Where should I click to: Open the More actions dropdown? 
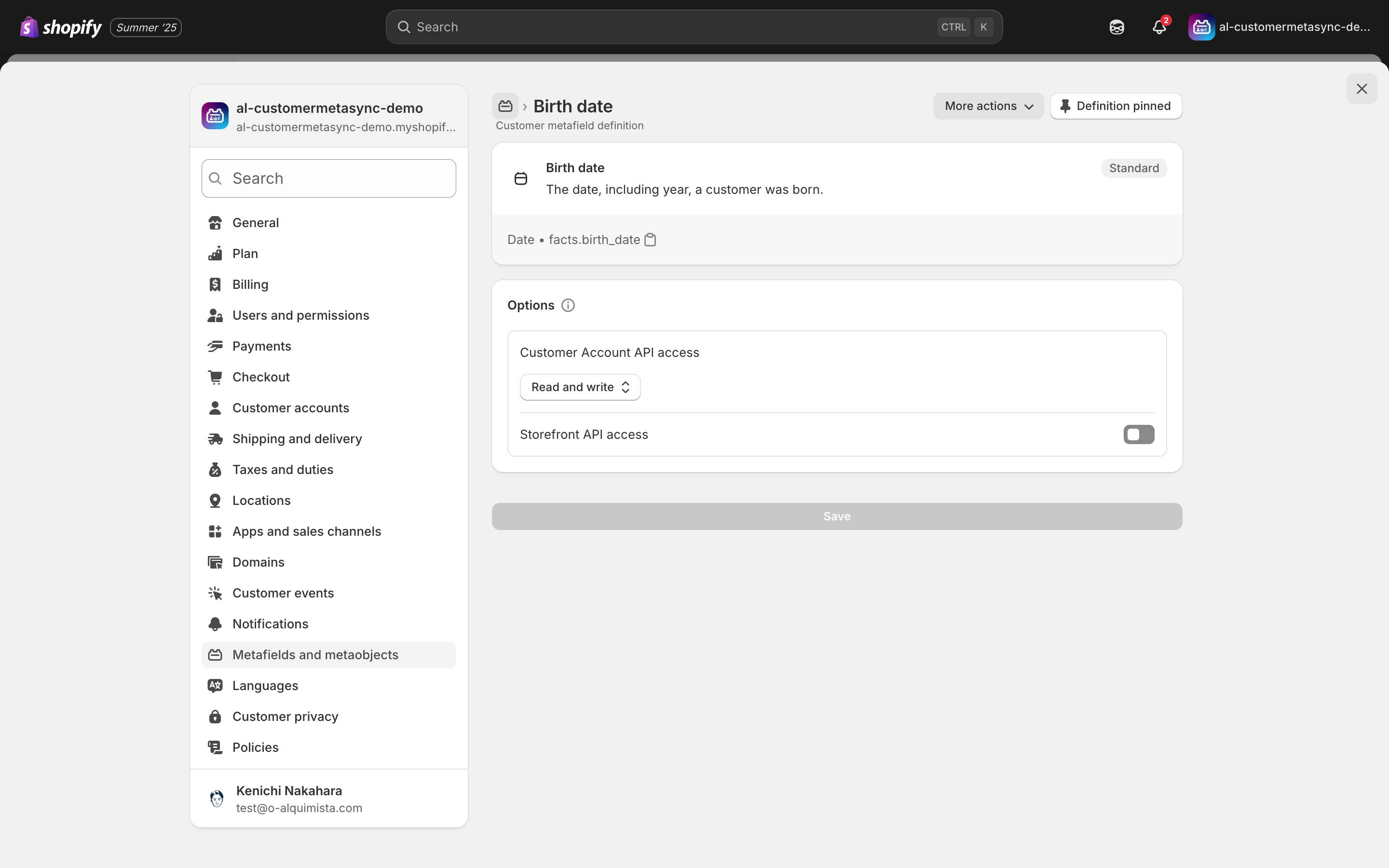(988, 106)
